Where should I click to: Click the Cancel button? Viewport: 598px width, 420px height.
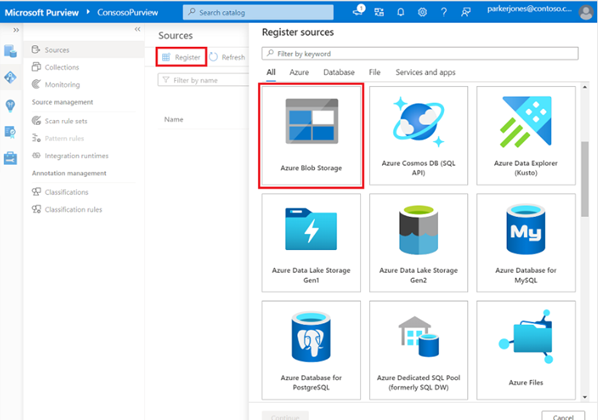pyautogui.click(x=563, y=416)
